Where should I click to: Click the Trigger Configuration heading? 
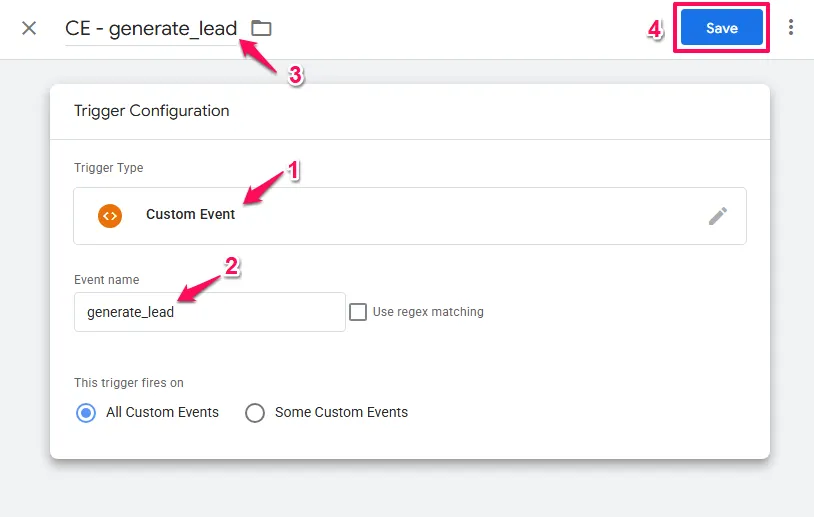click(152, 111)
